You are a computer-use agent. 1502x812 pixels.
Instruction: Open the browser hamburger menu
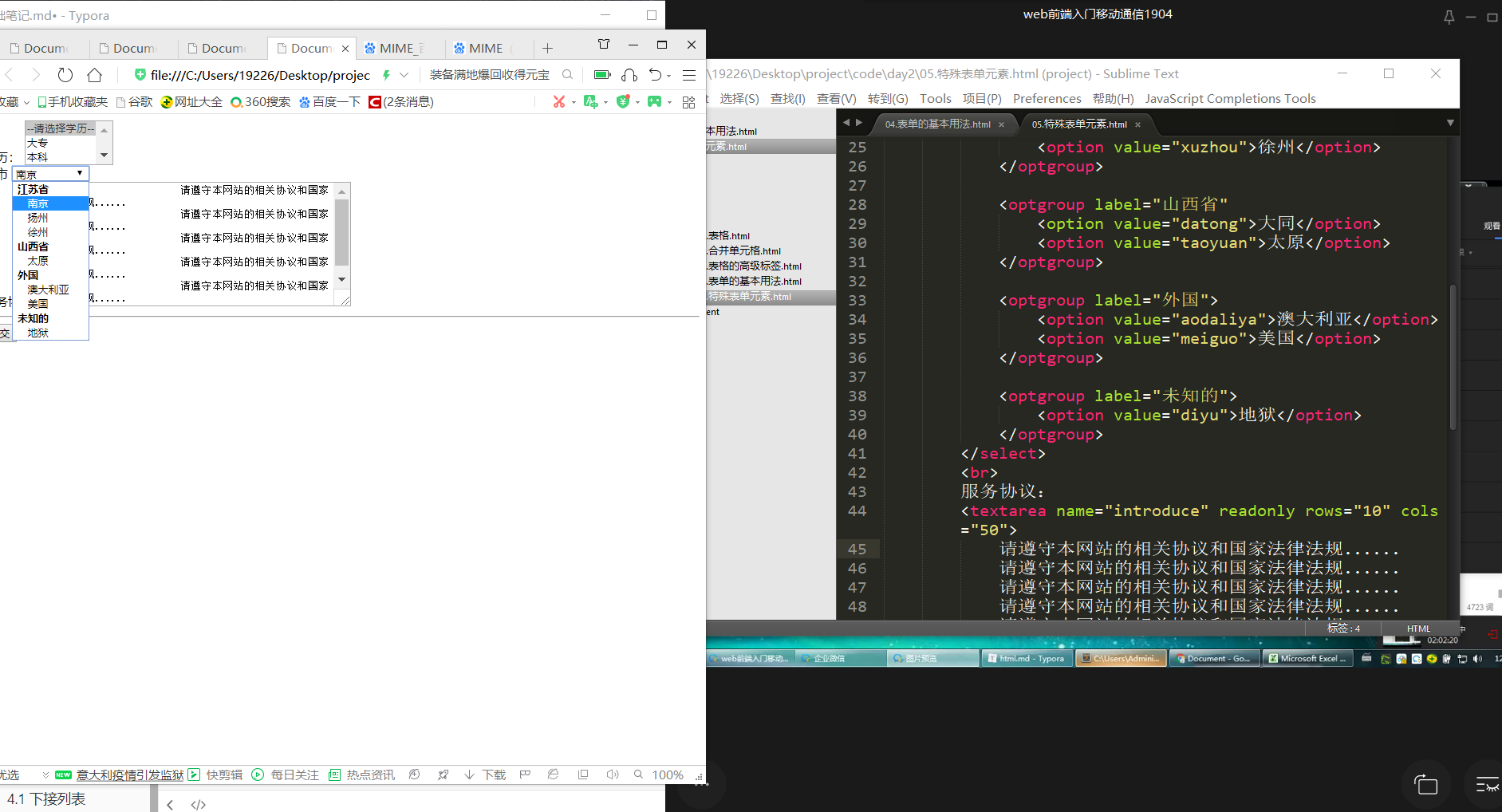(689, 75)
